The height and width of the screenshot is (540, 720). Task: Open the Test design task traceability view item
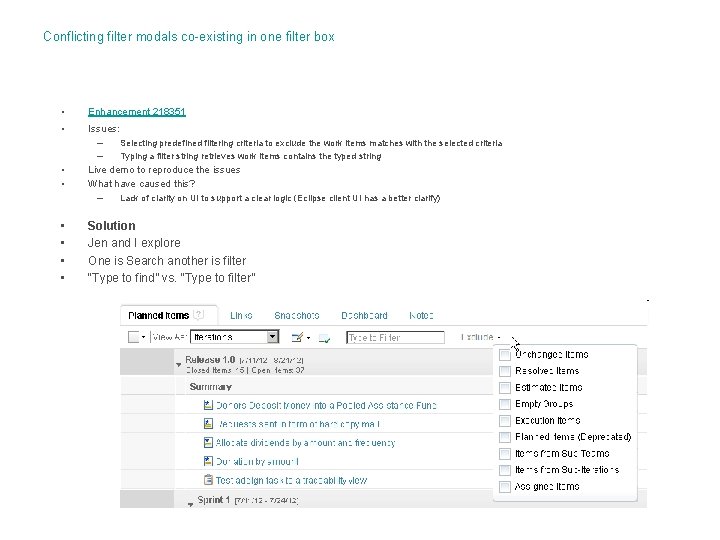pyautogui.click(x=291, y=480)
